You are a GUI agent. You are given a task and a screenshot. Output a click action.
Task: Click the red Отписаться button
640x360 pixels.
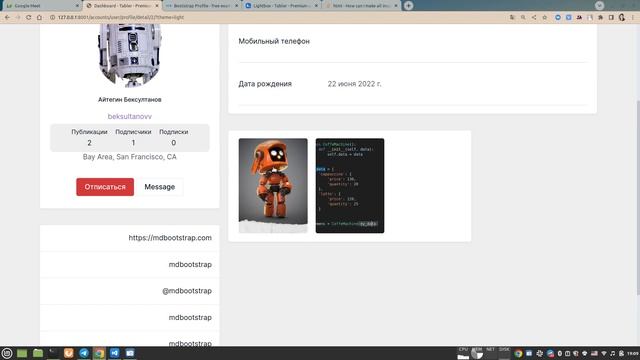click(105, 187)
